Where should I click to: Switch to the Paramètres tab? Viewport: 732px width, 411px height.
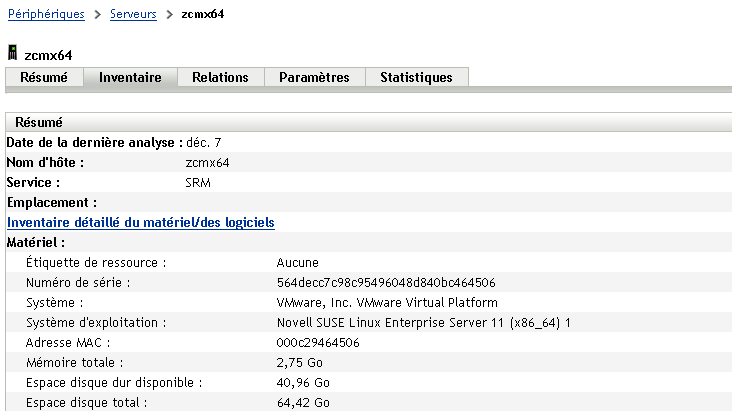point(314,77)
